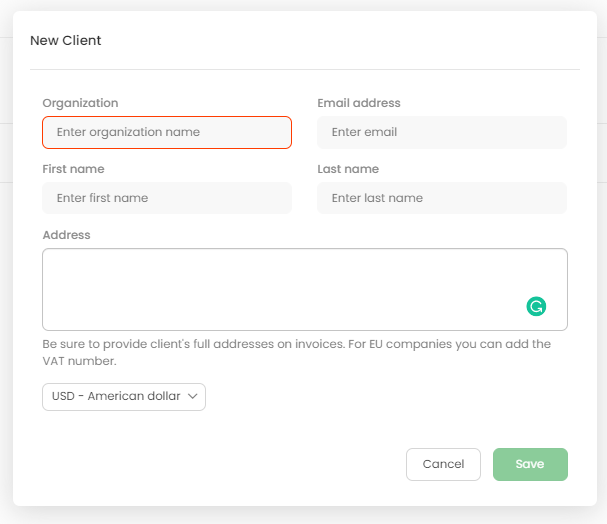This screenshot has width=607, height=524.
Task: Click the First name label
Action: coord(73,169)
